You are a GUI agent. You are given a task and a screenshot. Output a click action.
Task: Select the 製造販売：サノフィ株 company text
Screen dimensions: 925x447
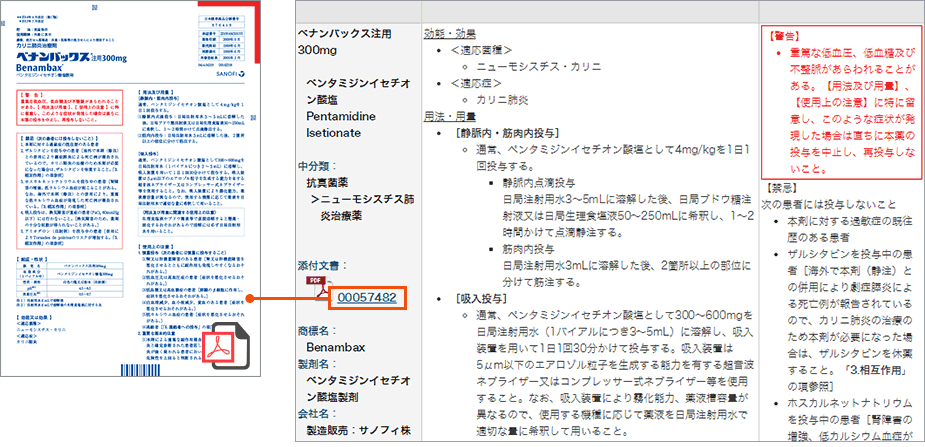tap(360, 429)
